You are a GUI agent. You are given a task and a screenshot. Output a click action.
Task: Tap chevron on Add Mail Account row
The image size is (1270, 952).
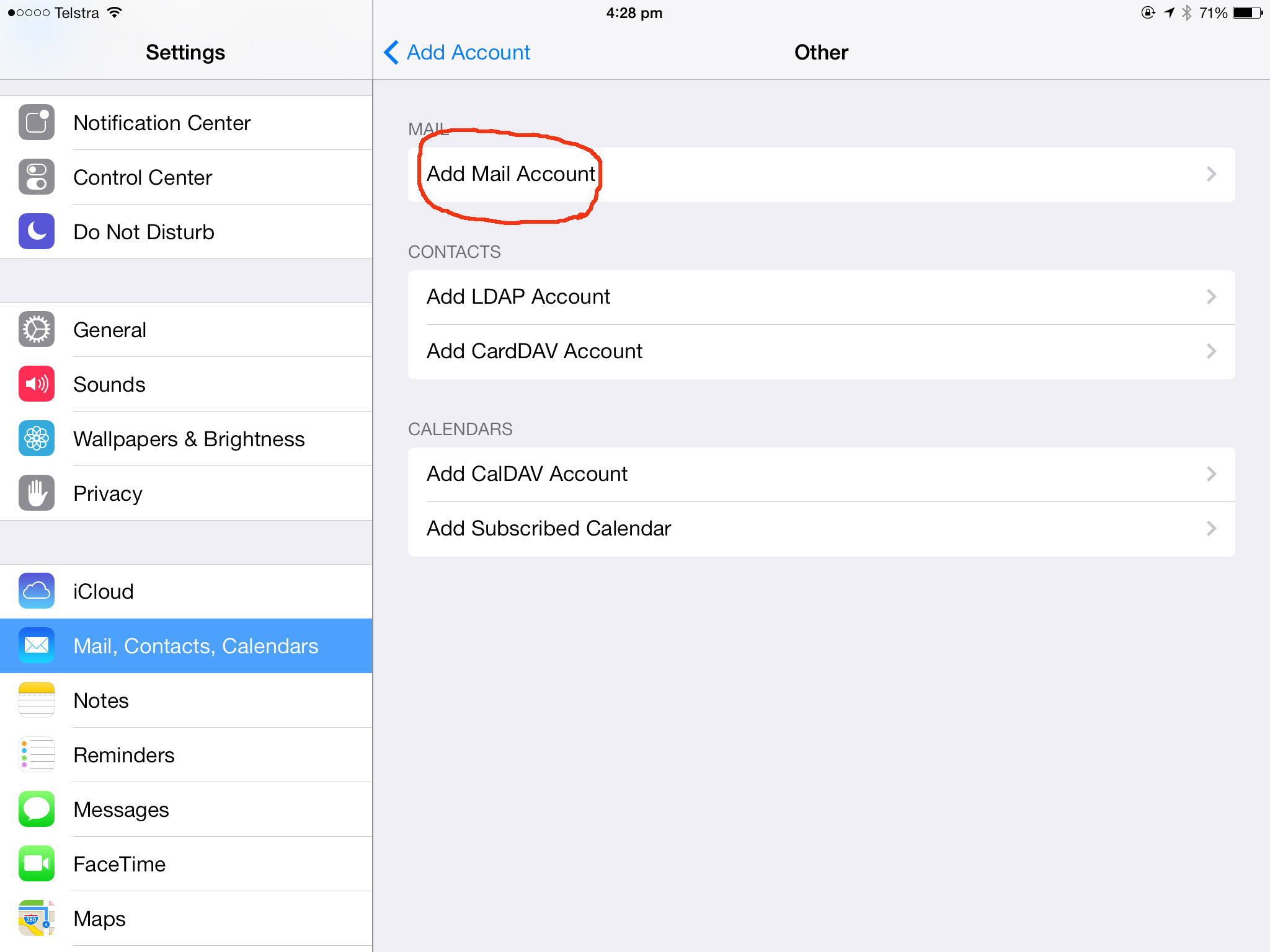pyautogui.click(x=1211, y=174)
